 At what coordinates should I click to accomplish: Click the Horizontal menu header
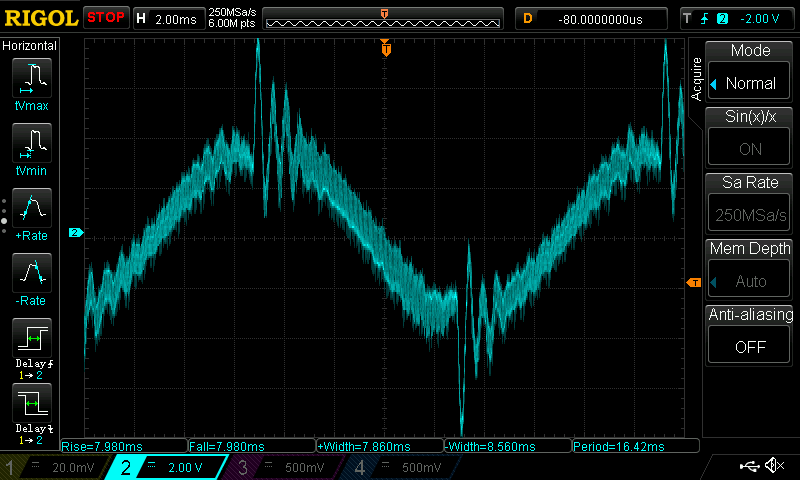click(x=30, y=46)
